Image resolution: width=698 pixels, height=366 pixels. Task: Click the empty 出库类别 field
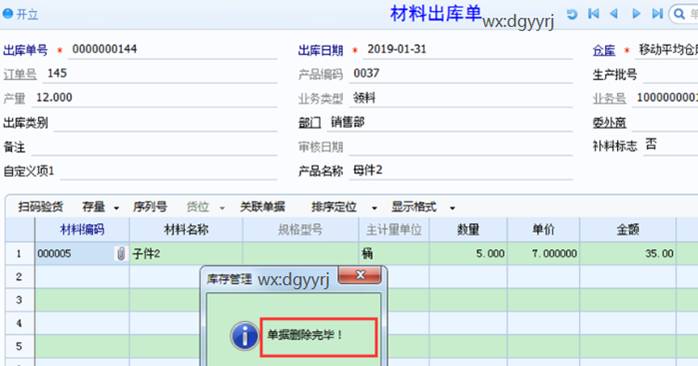[x=165, y=122]
